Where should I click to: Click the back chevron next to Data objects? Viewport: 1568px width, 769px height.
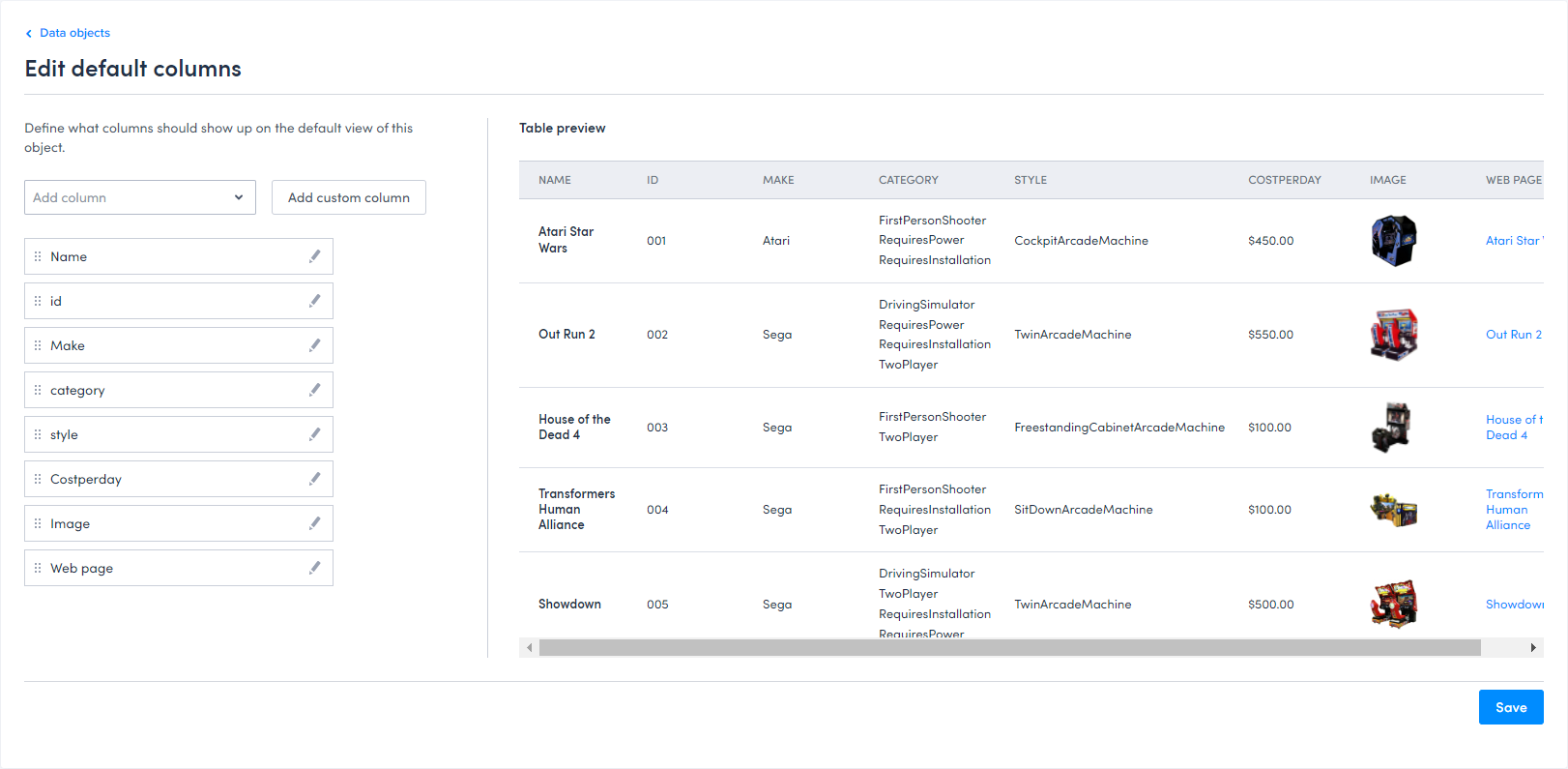(29, 33)
